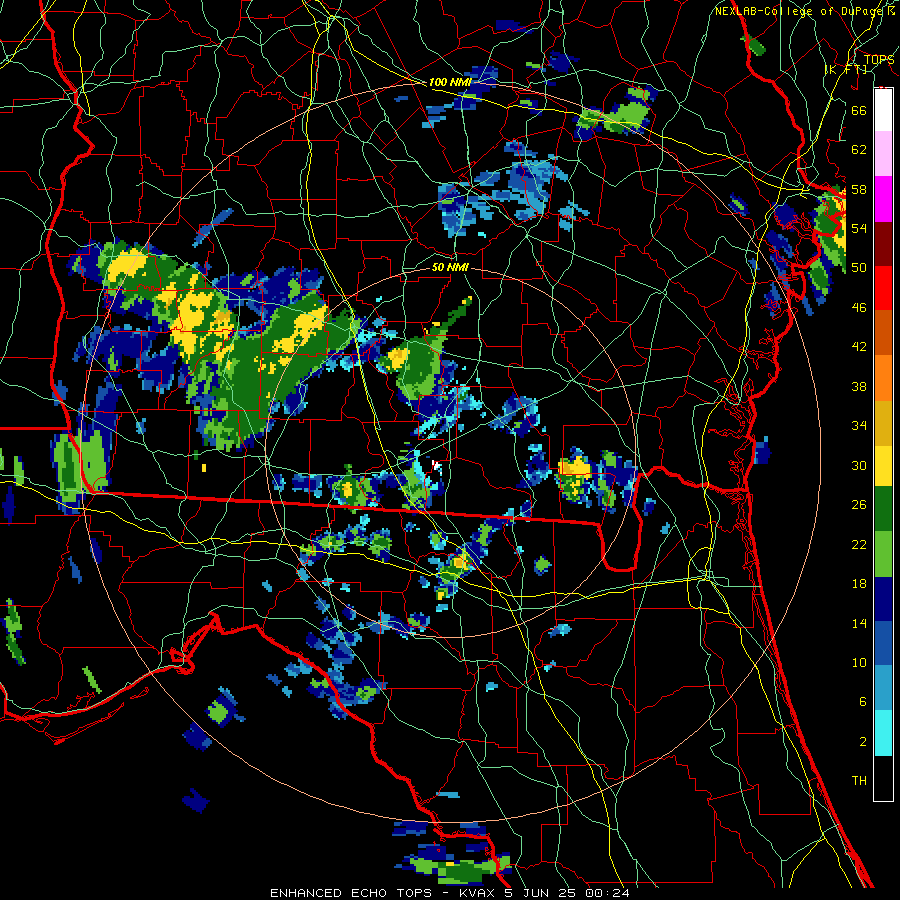Click the 5 JUN 25 date text

(541, 893)
